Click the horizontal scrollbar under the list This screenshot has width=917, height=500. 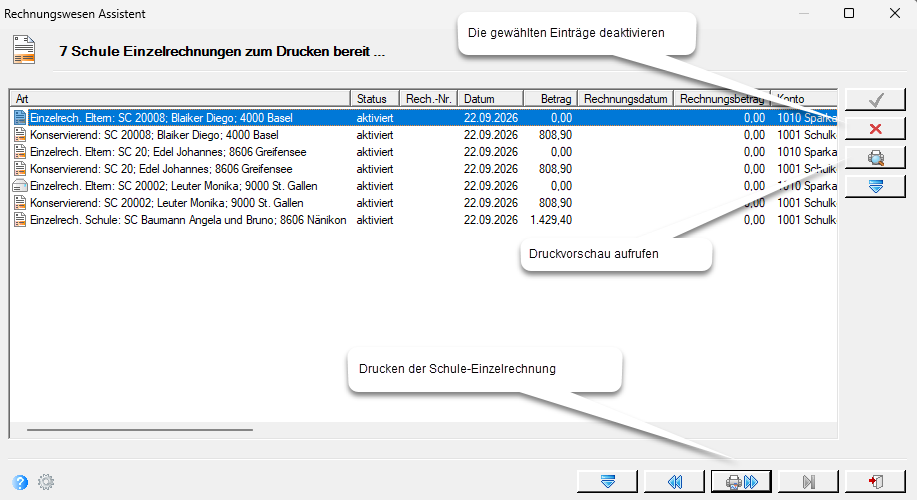pos(140,430)
